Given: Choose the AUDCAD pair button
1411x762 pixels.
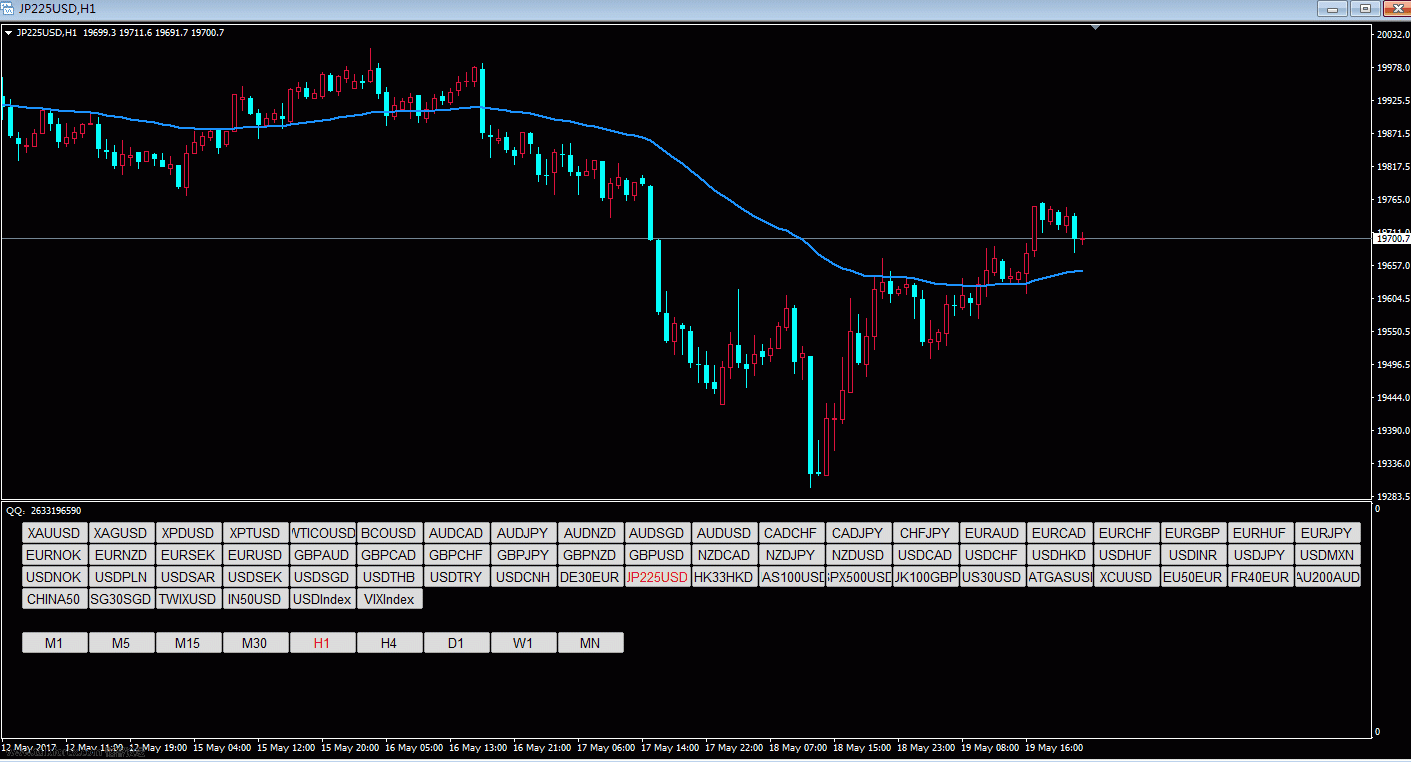Looking at the screenshot, I should click(x=456, y=533).
